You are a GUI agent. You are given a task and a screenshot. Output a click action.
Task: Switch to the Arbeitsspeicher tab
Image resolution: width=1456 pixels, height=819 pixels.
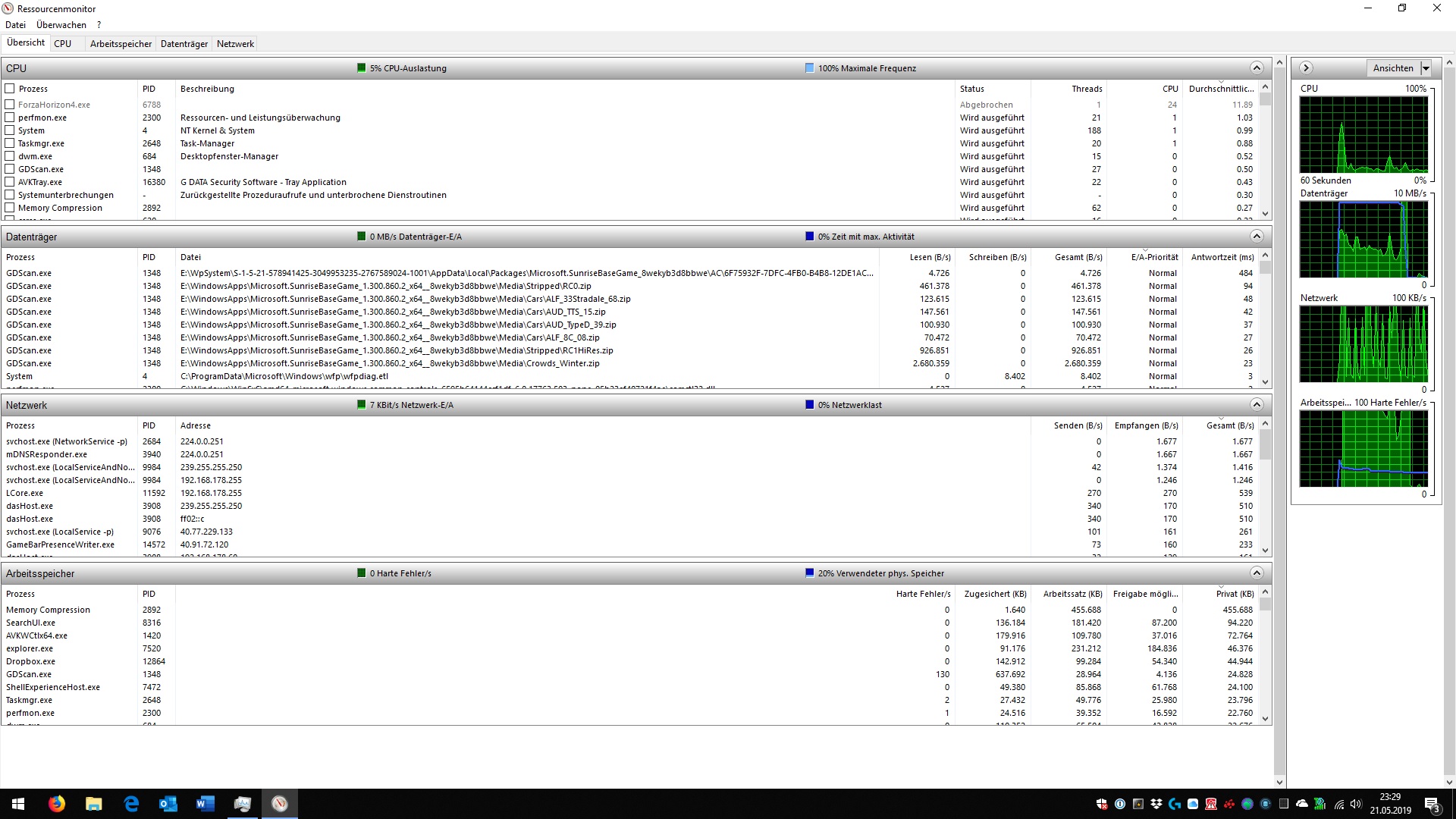click(x=121, y=44)
